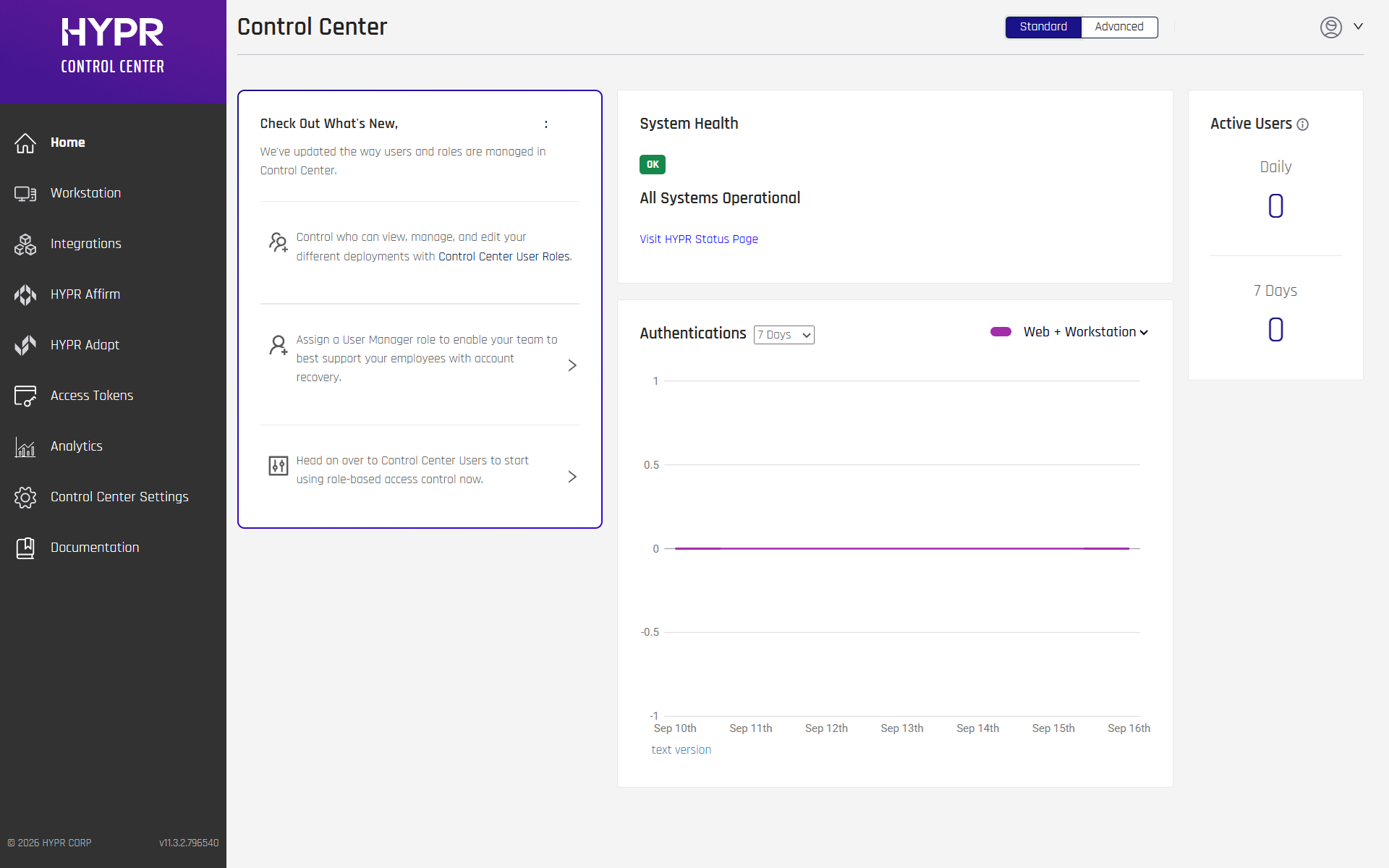Click the Home house icon in sidebar

click(25, 142)
